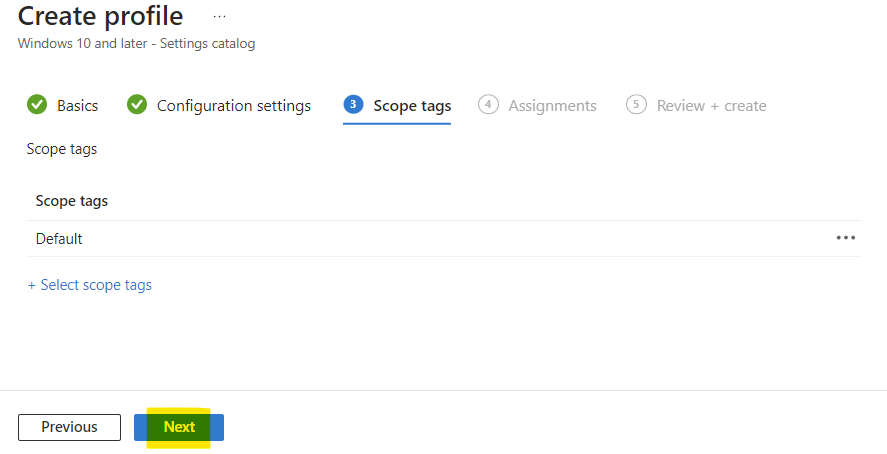
Task: Select the Default scope tag row
Action: (x=444, y=239)
